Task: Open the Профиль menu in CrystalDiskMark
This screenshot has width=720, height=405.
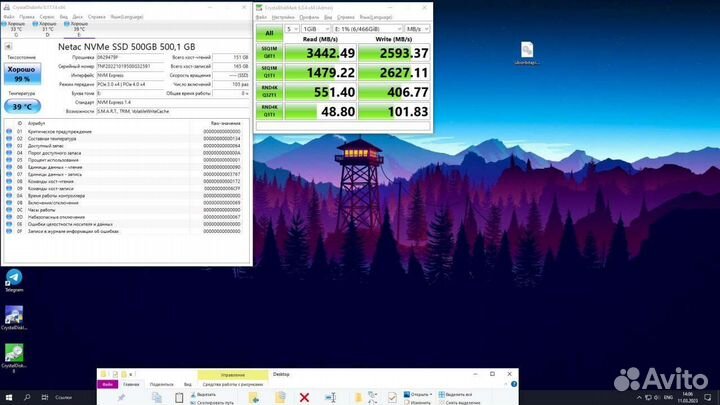Action: point(309,17)
